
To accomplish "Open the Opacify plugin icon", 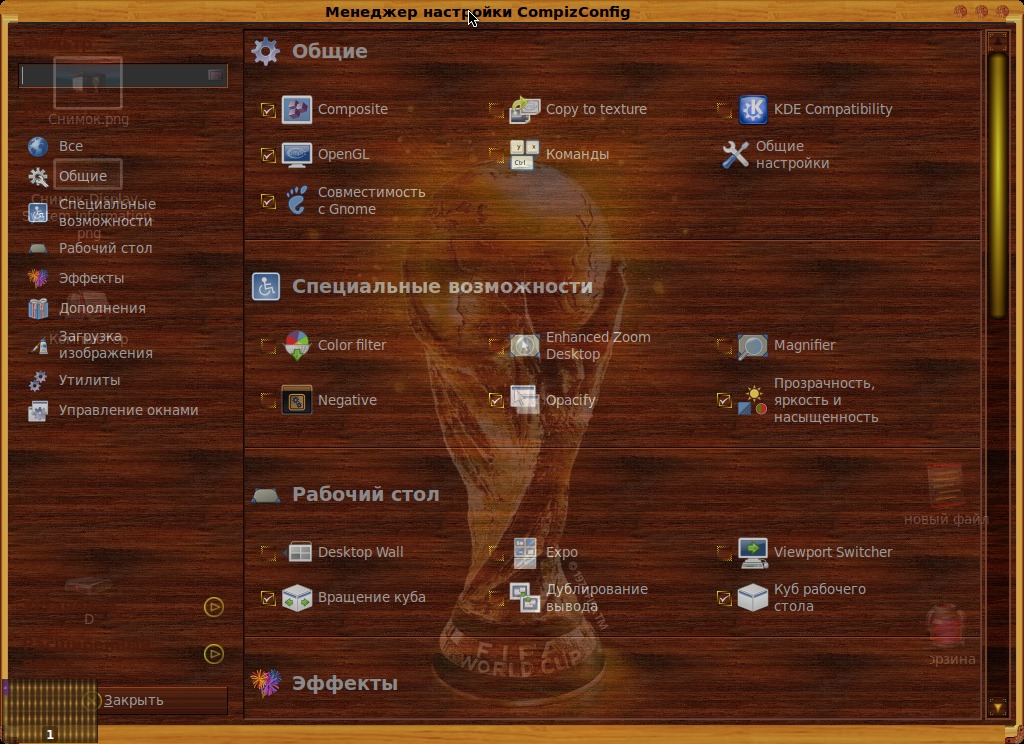I will pyautogui.click(x=524, y=400).
